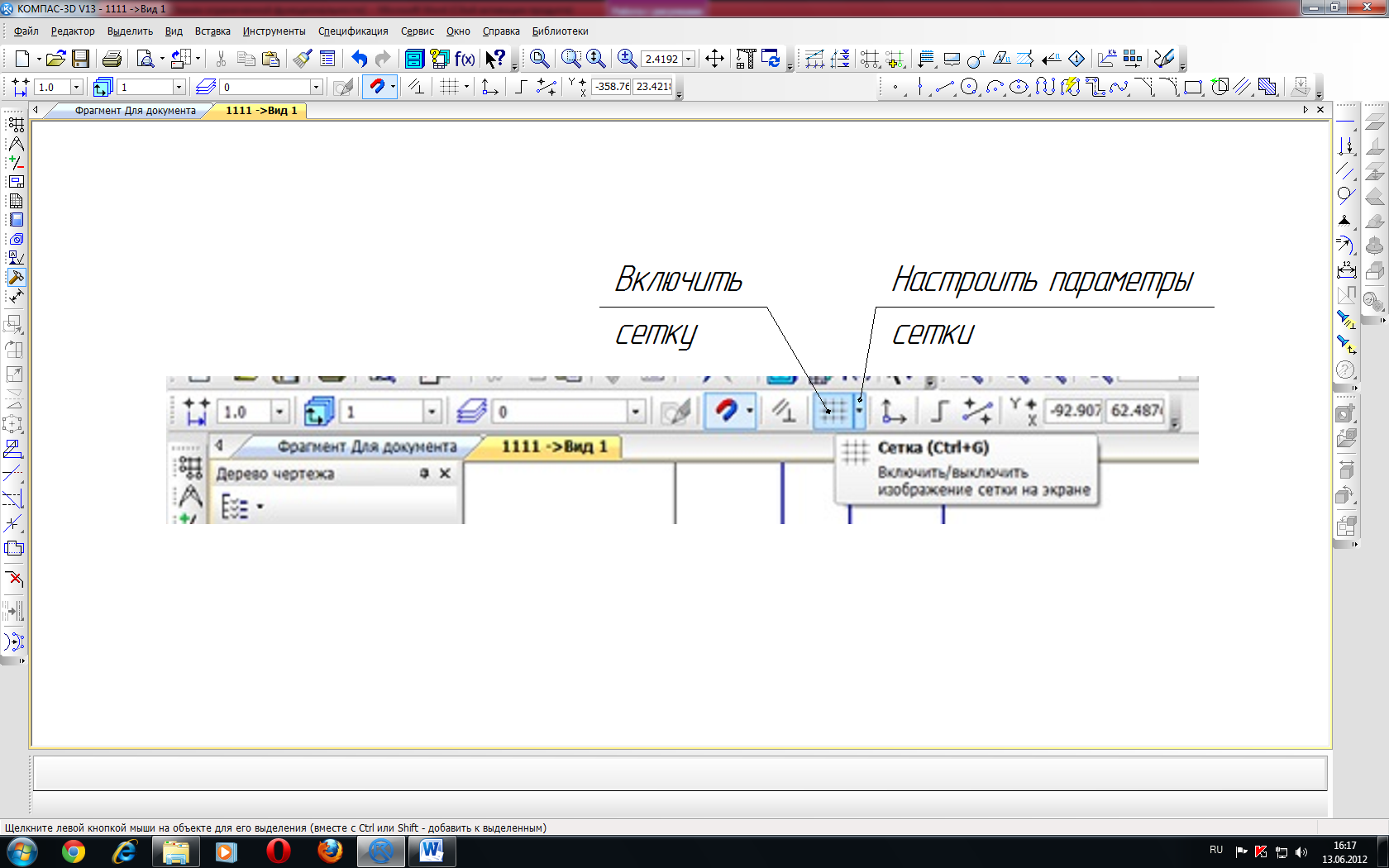The width and height of the screenshot is (1389, 868).
Task: Open the snaps magnet dropdown arrow
Action: (x=393, y=86)
